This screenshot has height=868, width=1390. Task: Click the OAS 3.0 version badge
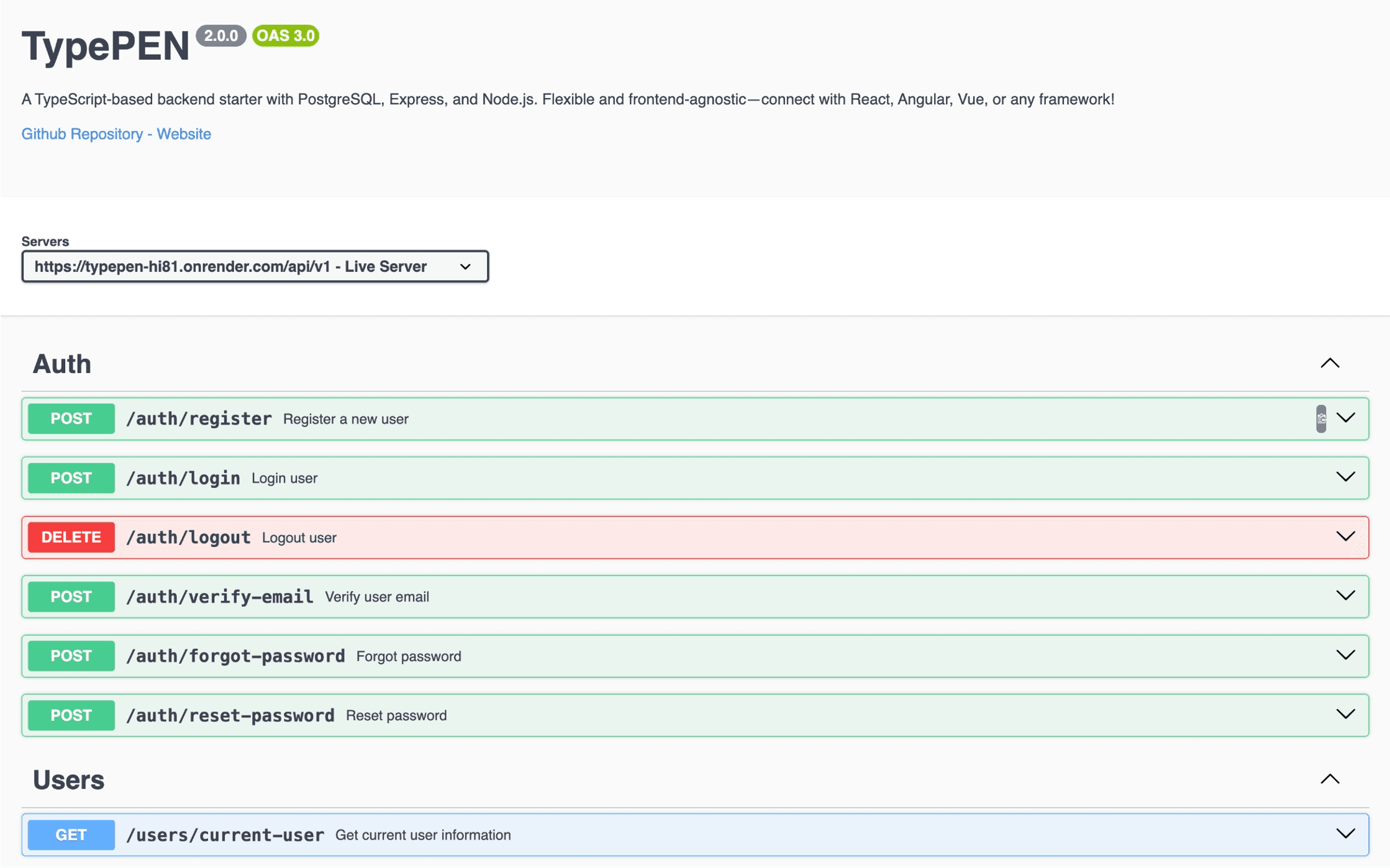(x=286, y=36)
